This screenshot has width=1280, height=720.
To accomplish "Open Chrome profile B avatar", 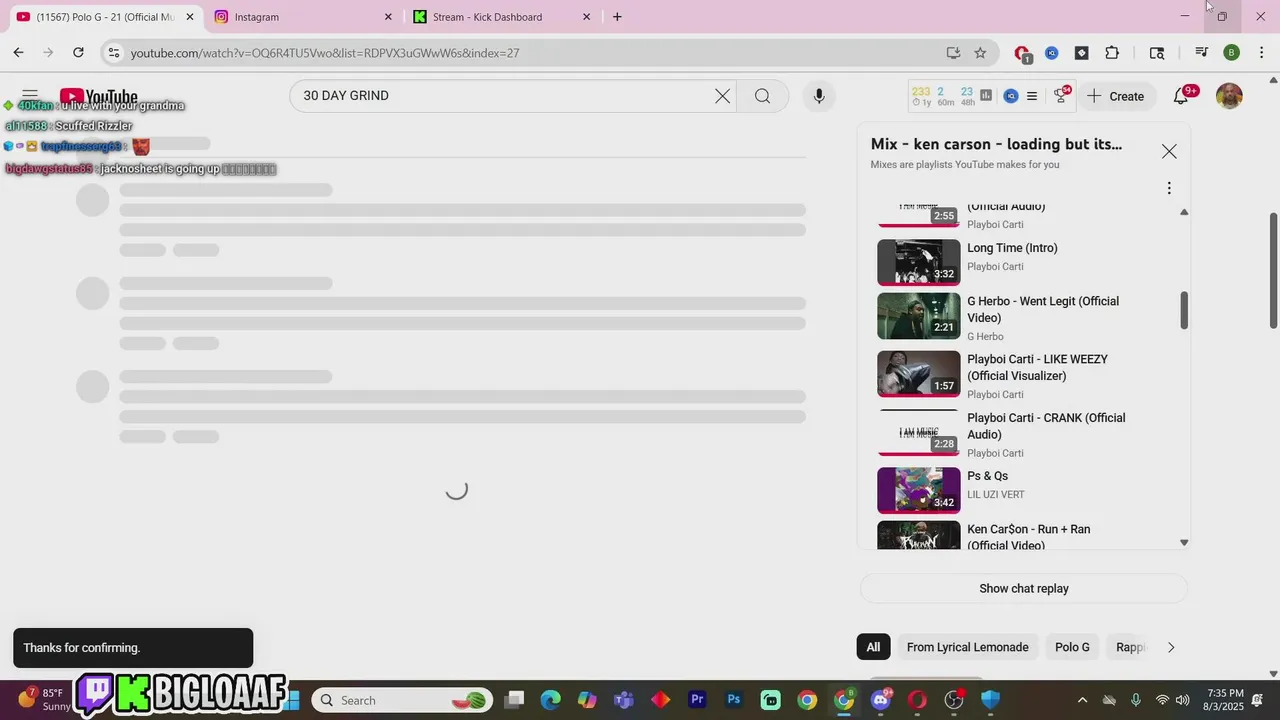I will tap(1231, 53).
